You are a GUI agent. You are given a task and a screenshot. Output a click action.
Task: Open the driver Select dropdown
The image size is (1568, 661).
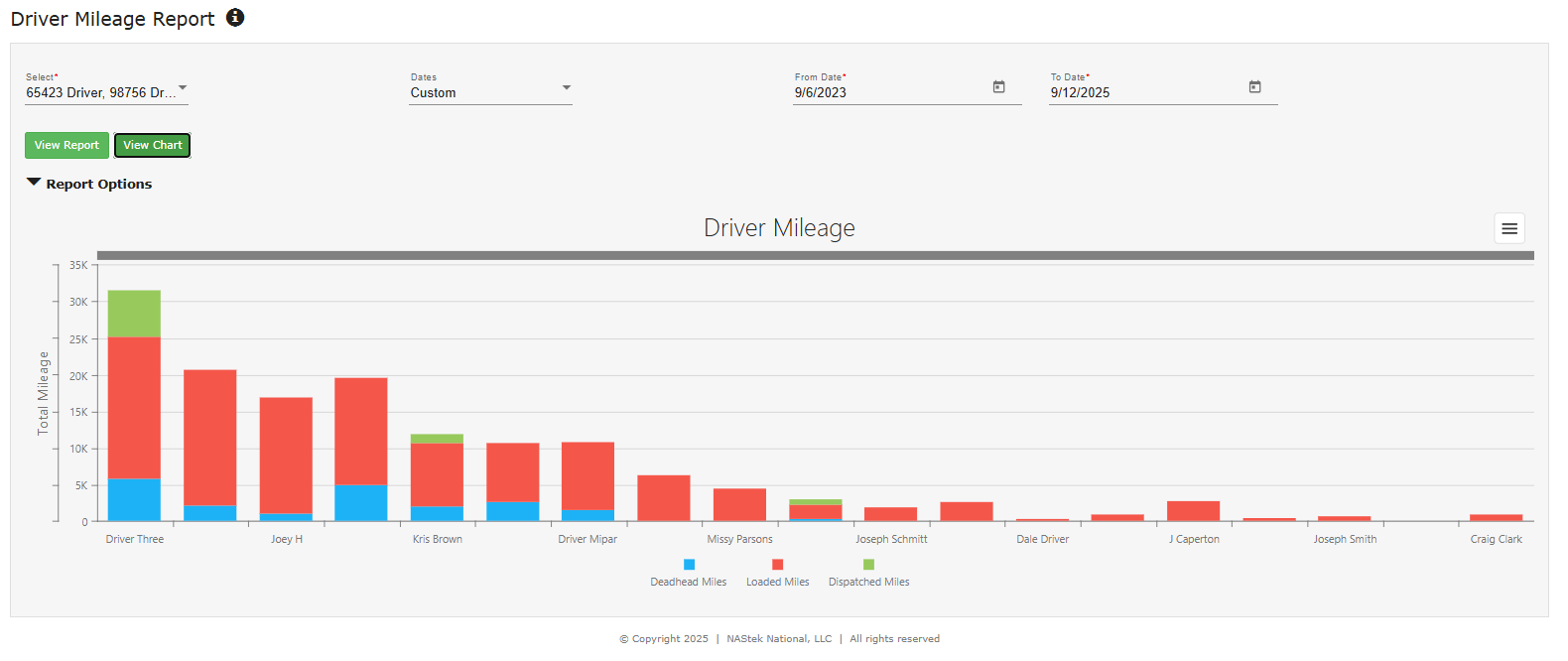(106, 92)
